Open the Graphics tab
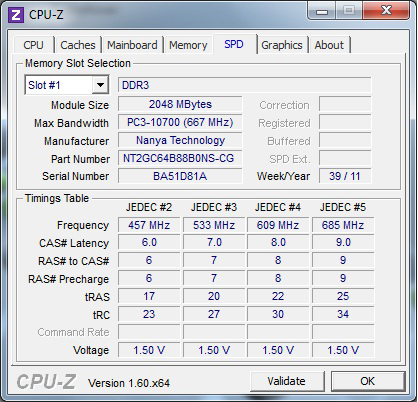Screen dimensions: 418x402 coord(282,45)
